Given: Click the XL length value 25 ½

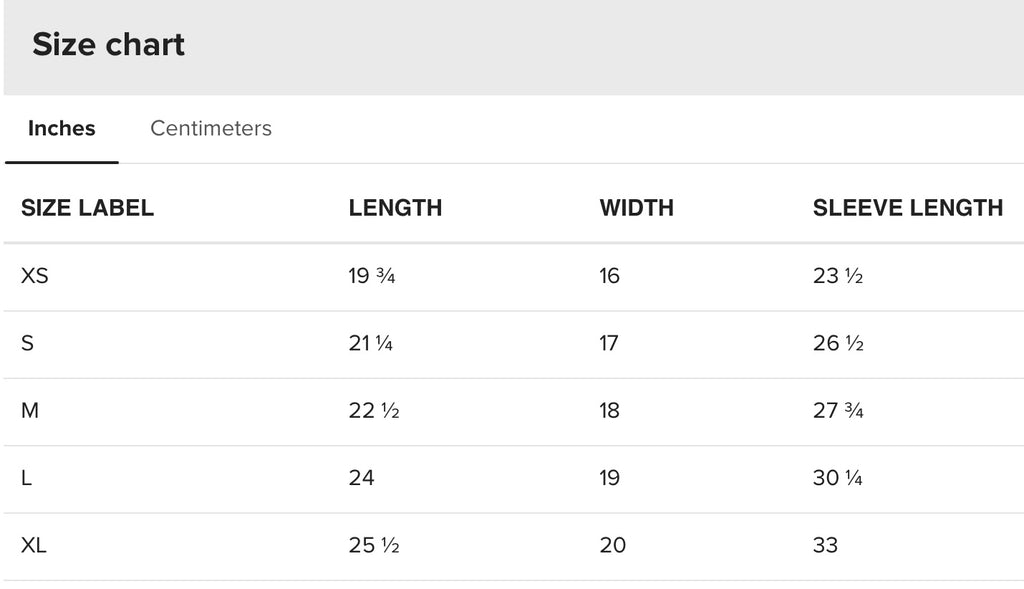Looking at the screenshot, I should [374, 545].
